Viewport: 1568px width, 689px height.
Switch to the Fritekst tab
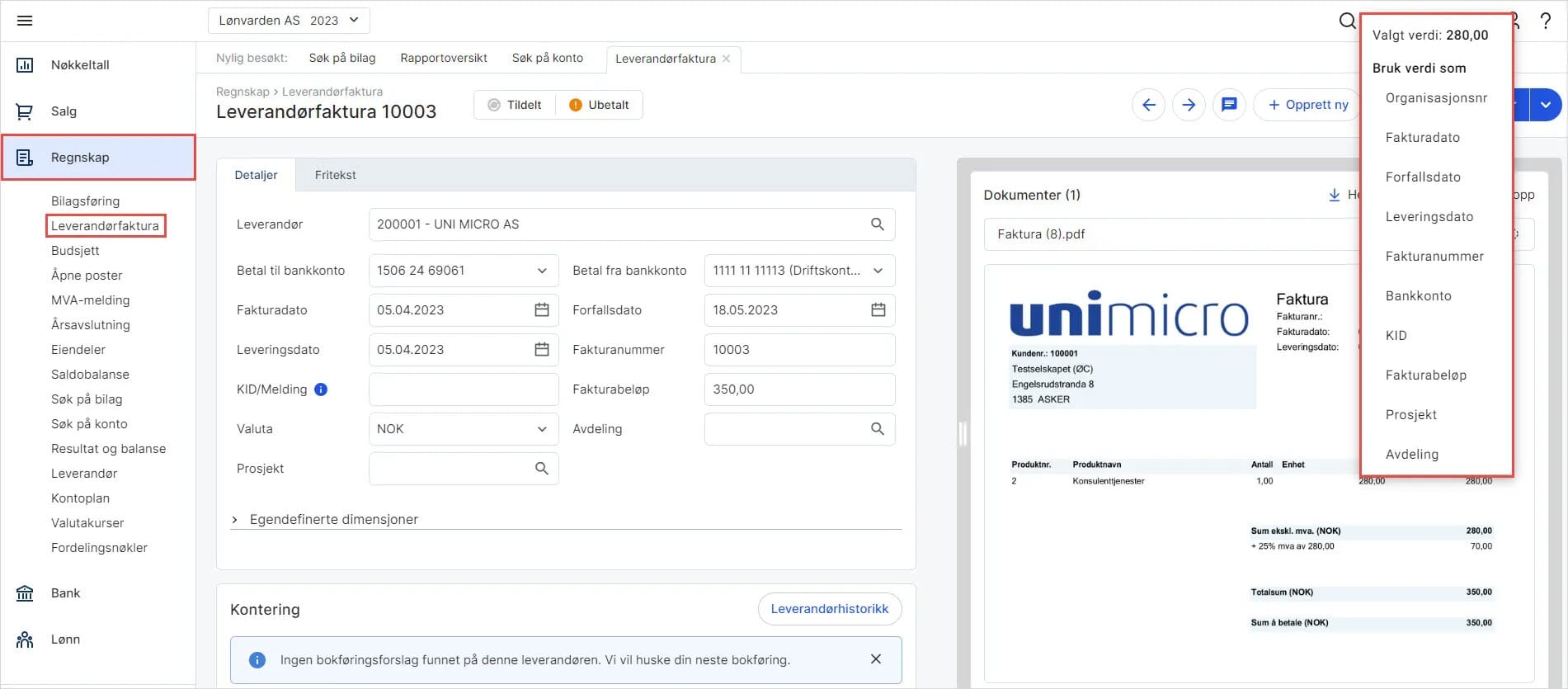pyautogui.click(x=335, y=175)
